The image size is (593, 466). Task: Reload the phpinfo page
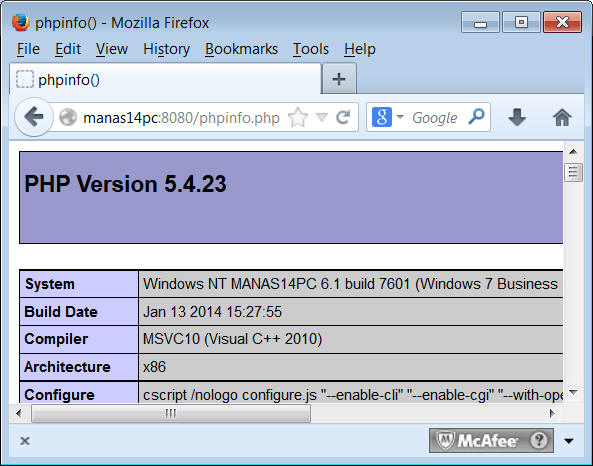coord(343,117)
